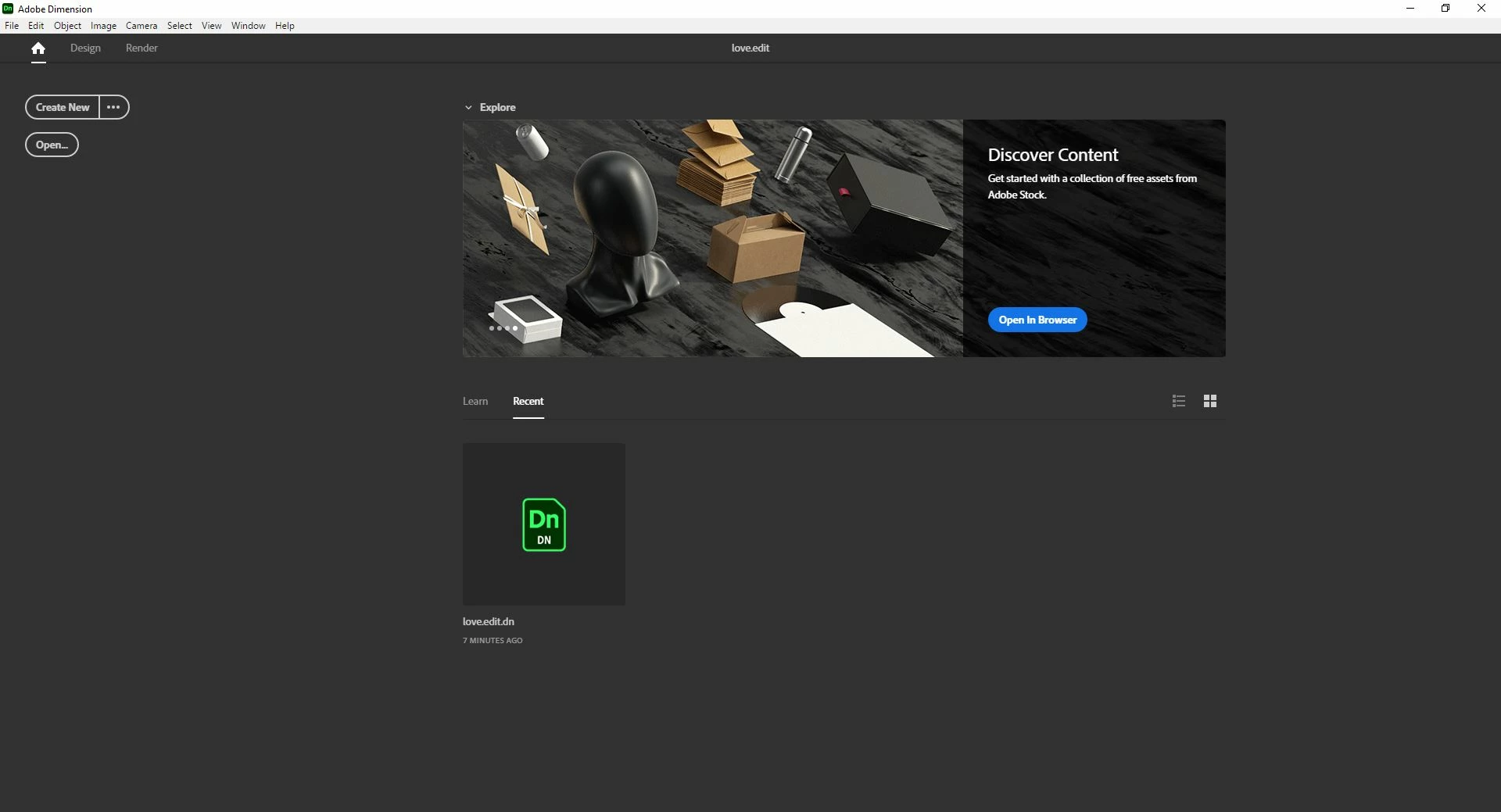
Task: Open more options next to Create New
Action: click(114, 107)
